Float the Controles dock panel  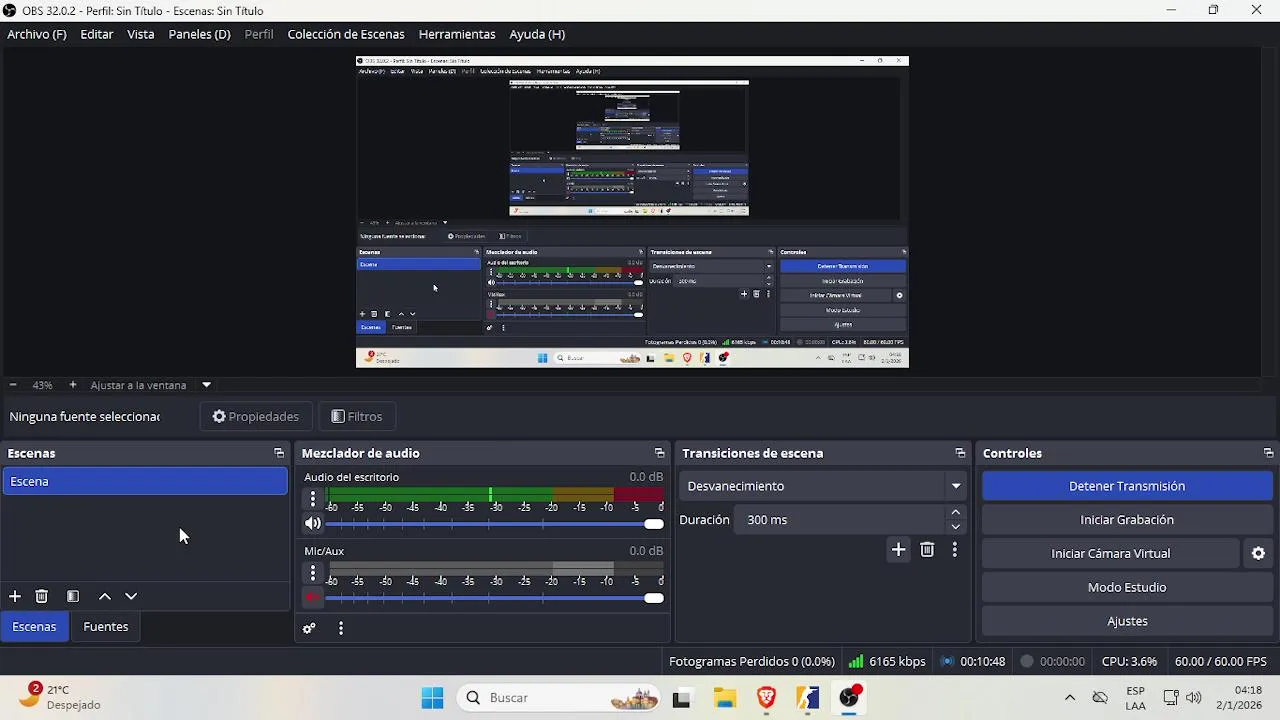coord(1268,453)
